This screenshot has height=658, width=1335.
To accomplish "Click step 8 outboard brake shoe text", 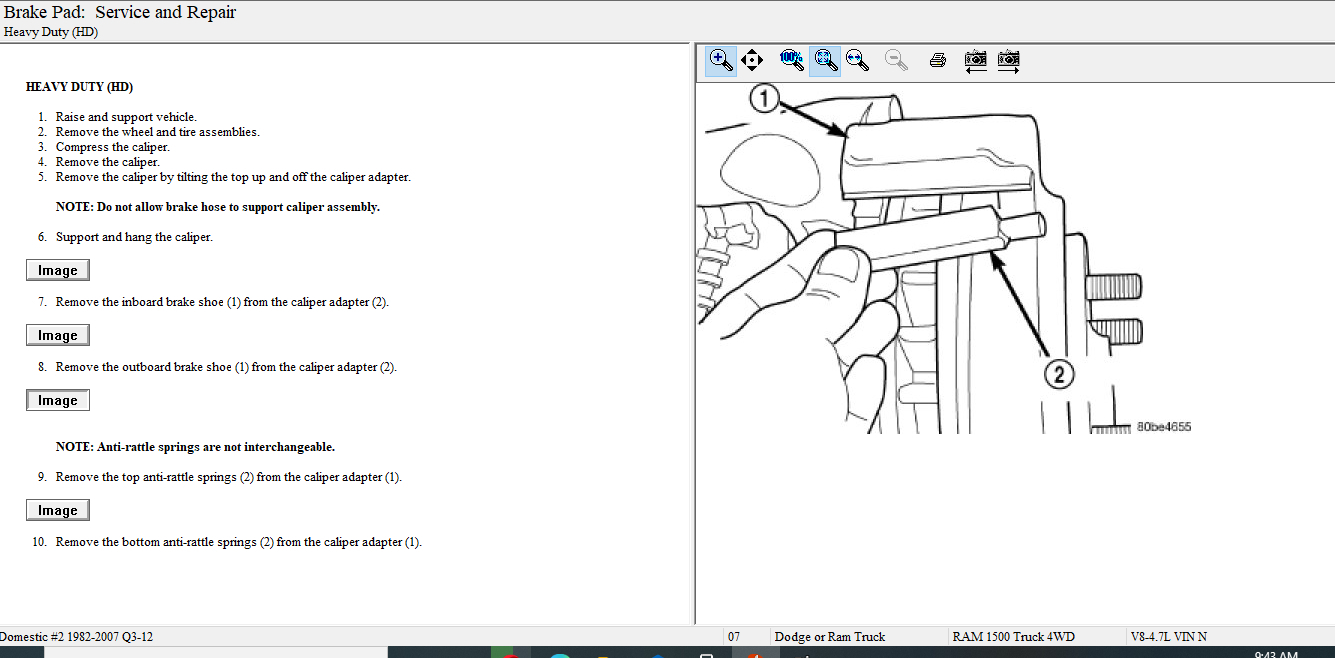I will (x=226, y=367).
